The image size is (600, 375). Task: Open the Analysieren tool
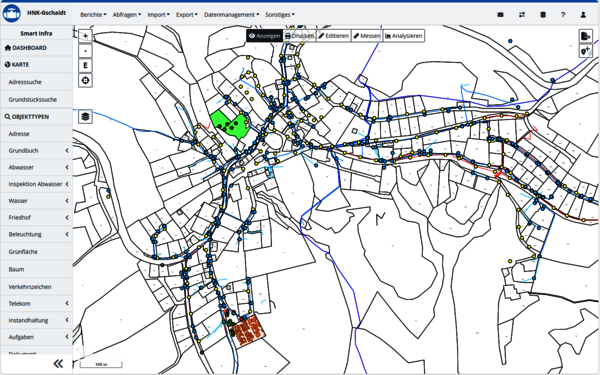coord(404,36)
